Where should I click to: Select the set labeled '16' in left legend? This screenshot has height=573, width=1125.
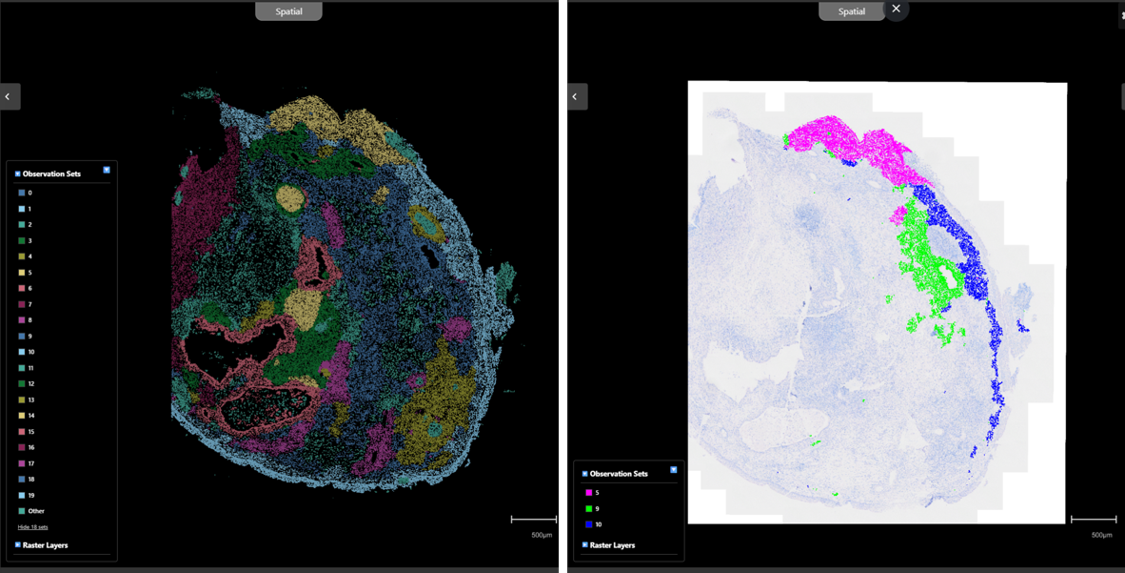32,447
